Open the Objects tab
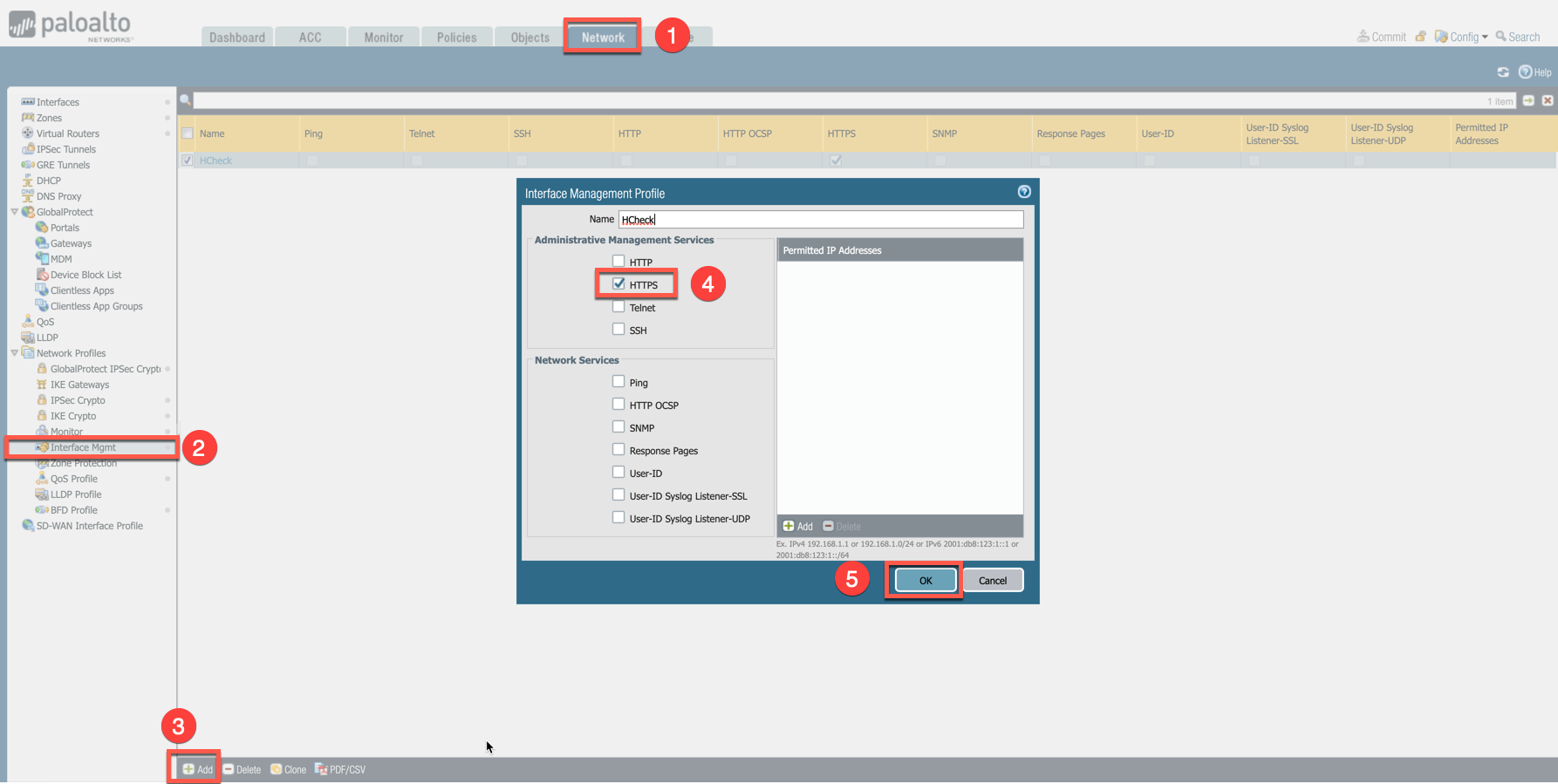This screenshot has width=1558, height=784. pos(530,37)
